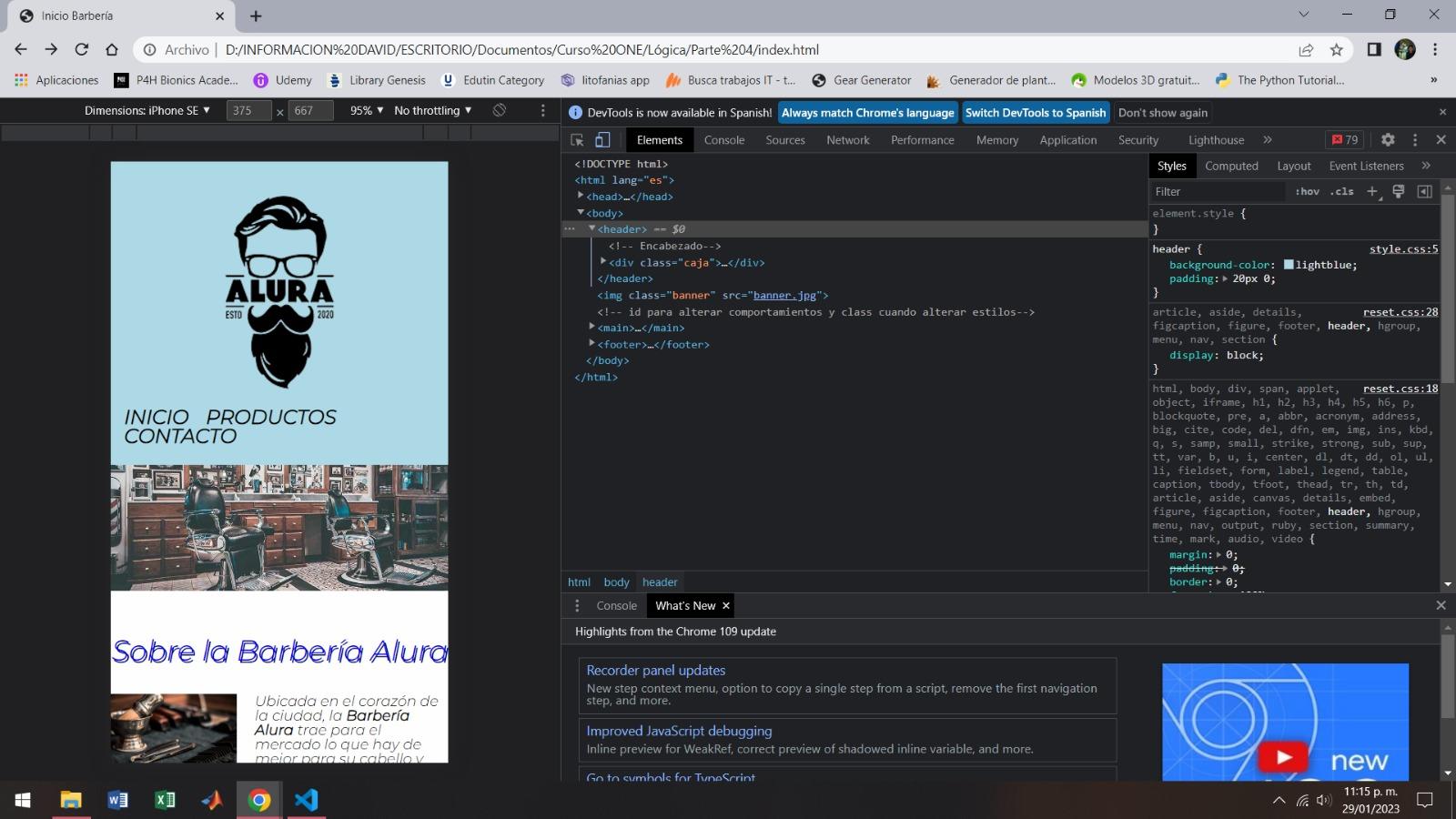Open the Event Listeners tab
The width and height of the screenshot is (1456, 819).
click(x=1366, y=166)
